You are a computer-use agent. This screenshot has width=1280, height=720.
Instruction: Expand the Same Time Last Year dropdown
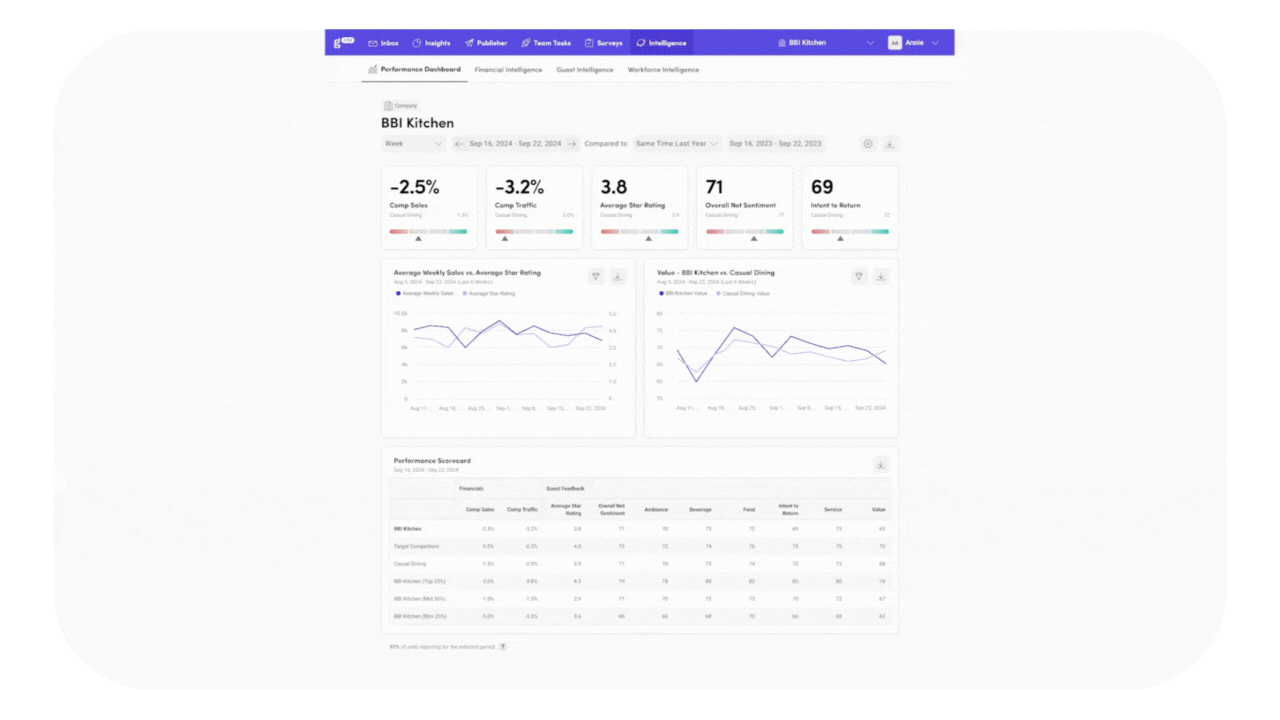pos(677,144)
